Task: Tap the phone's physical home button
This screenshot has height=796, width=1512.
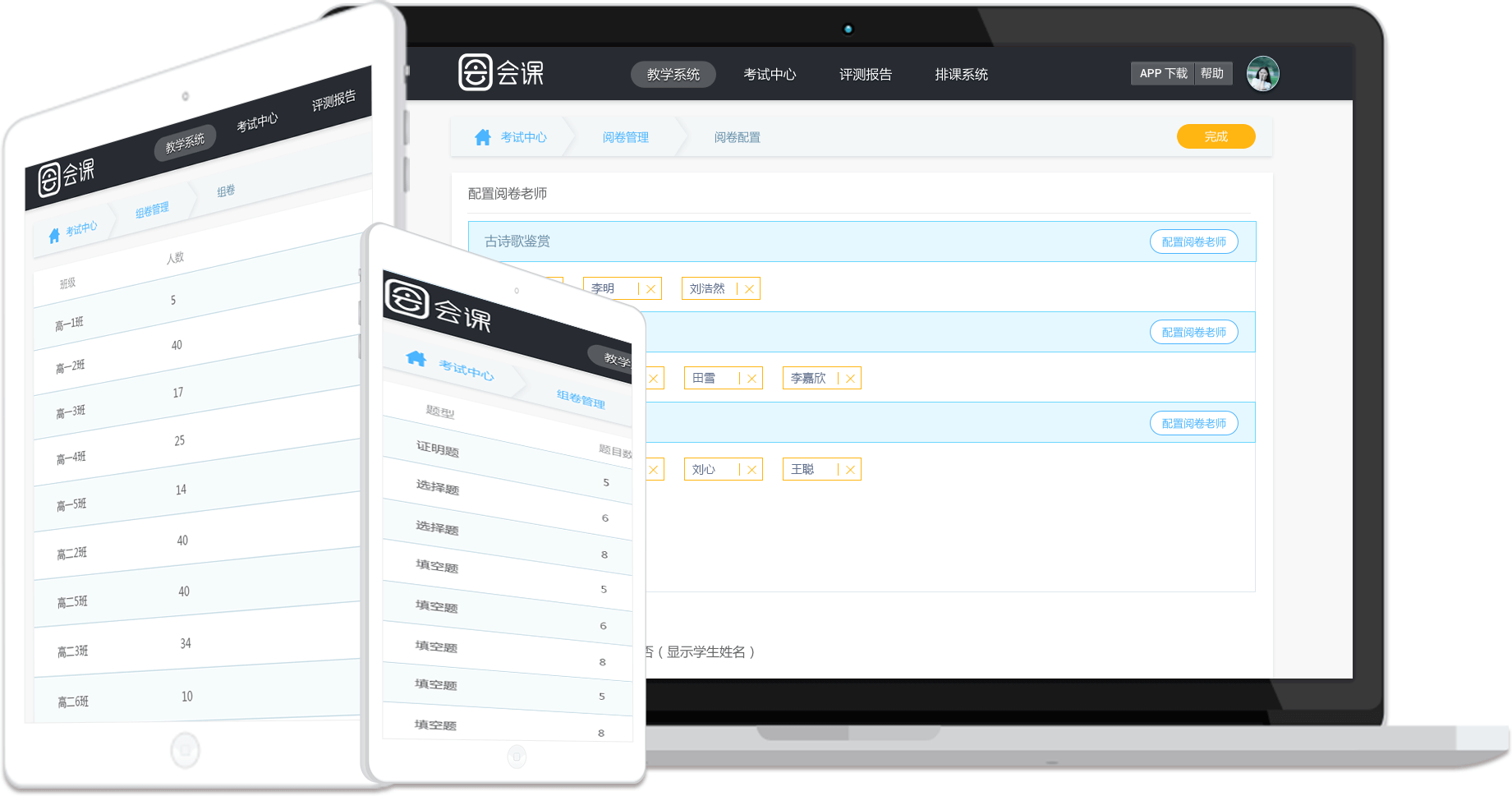Action: click(x=517, y=756)
